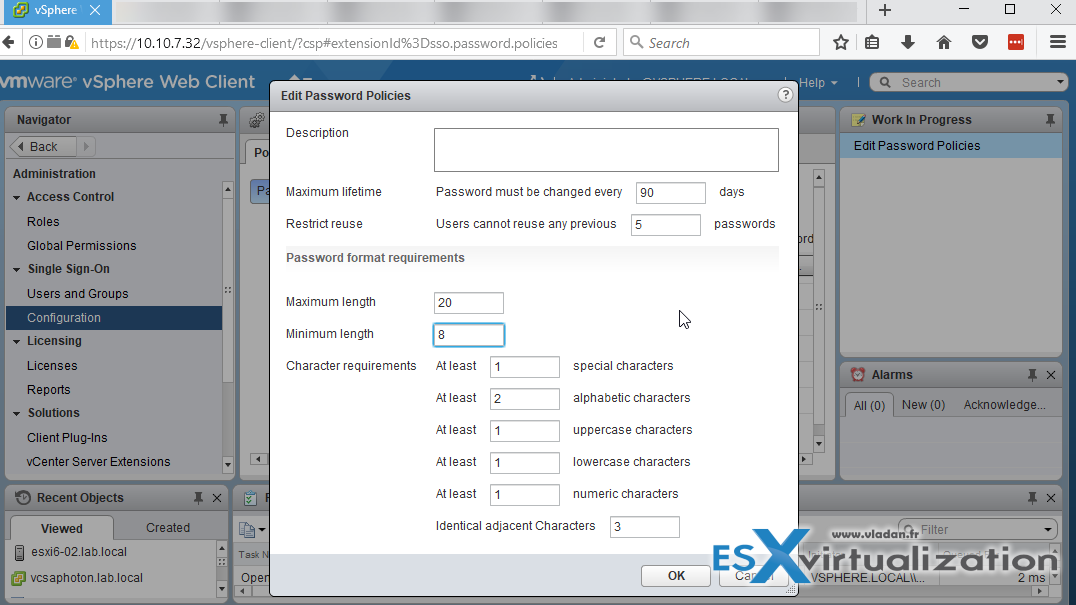1076x605 pixels.
Task: Reload the page with browser refresh icon
Action: click(599, 43)
